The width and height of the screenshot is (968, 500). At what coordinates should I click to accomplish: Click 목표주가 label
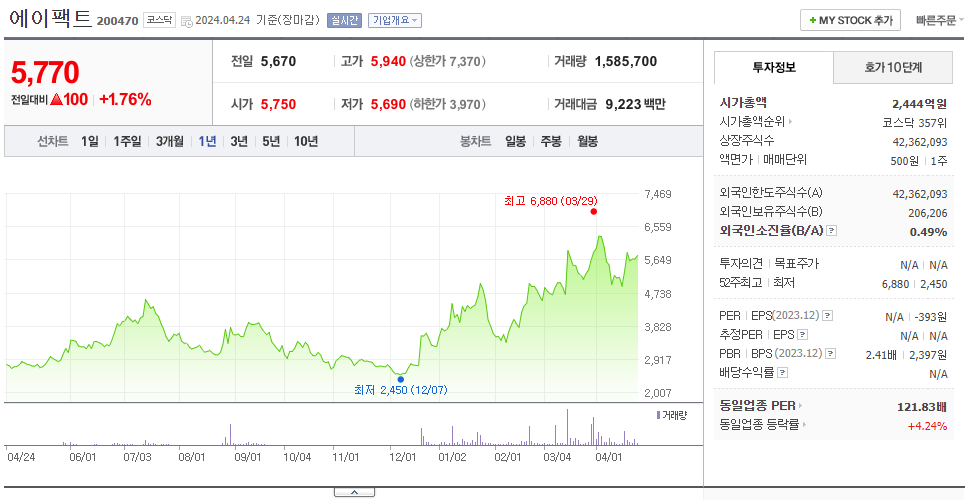[x=796, y=264]
